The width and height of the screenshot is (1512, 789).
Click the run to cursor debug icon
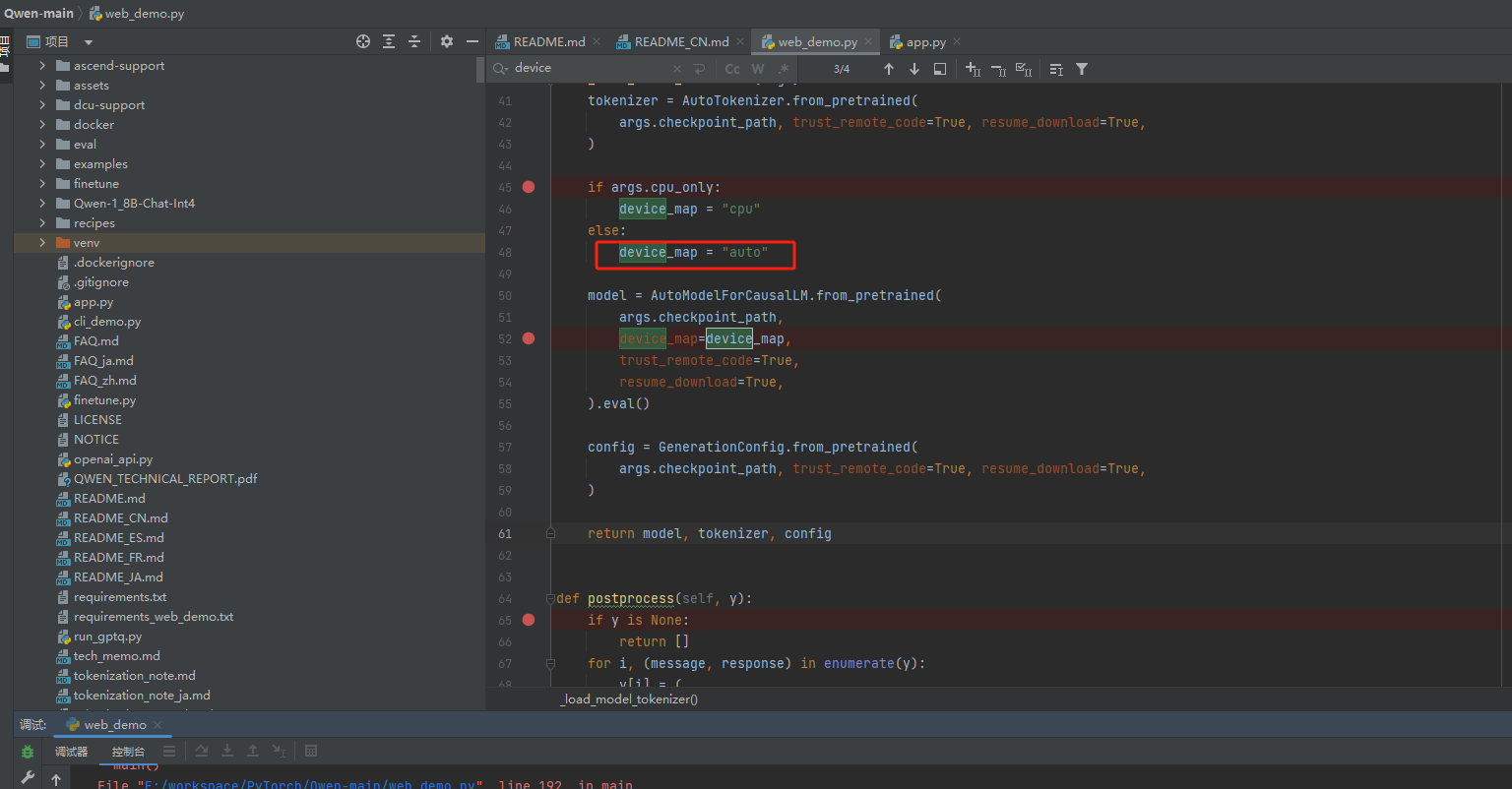(x=279, y=751)
